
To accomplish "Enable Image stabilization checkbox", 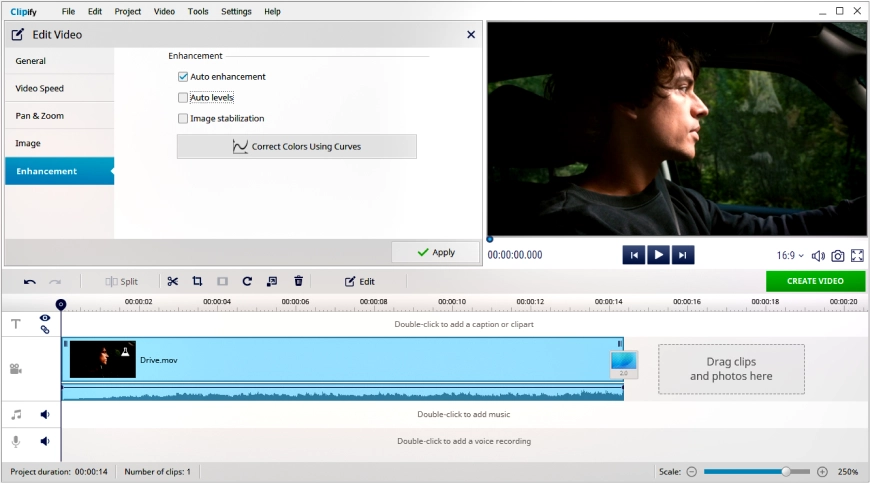I will (183, 118).
